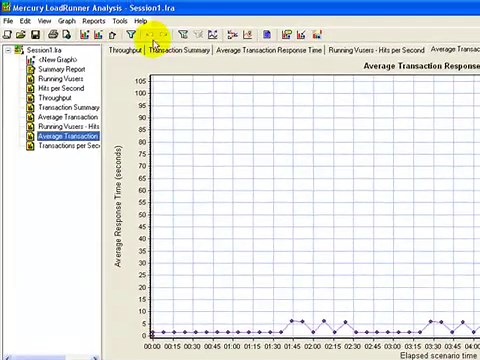Viewport: 480px width, 360px height.
Task: Select Running Vusers in the tree
Action: (61, 79)
